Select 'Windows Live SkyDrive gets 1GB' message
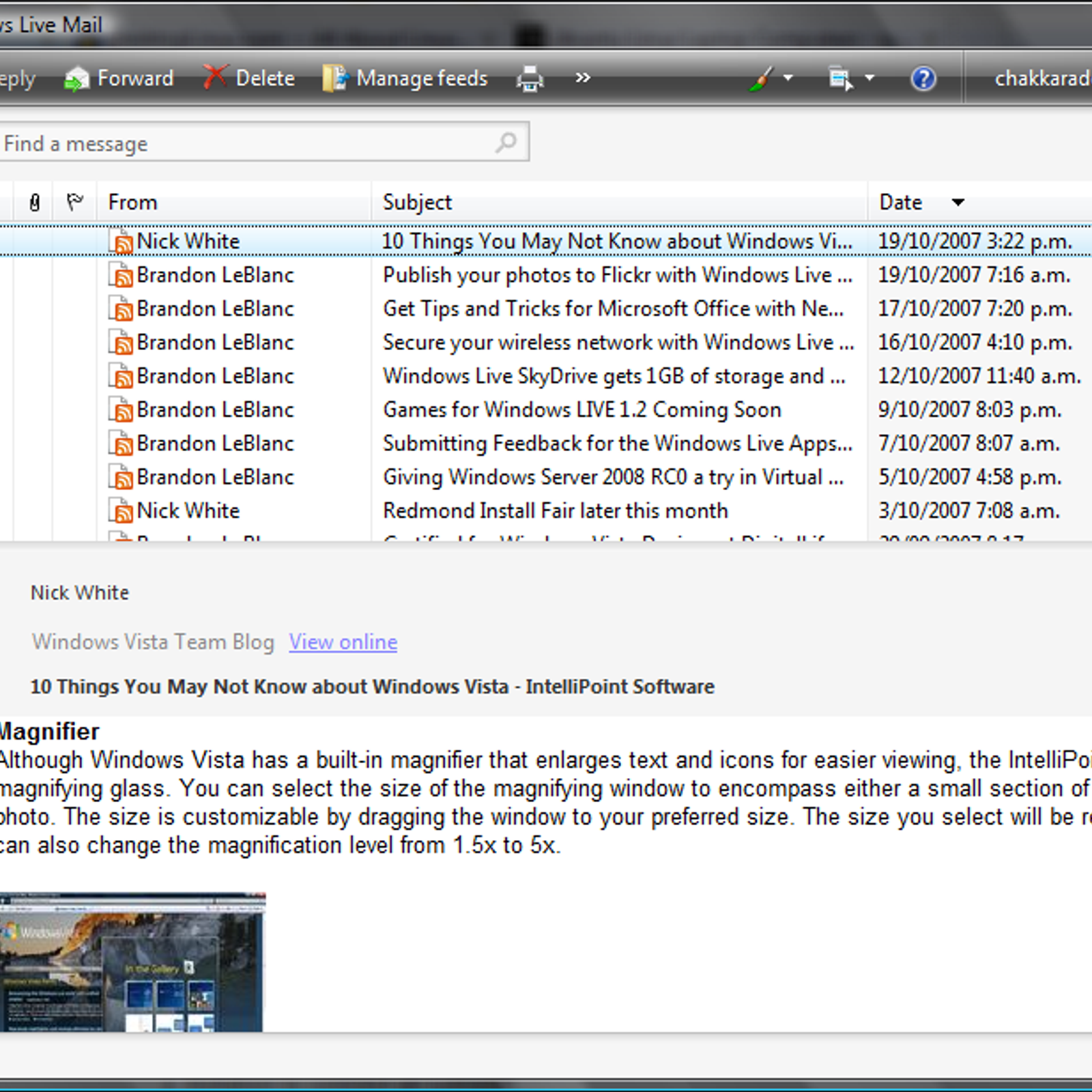1092x1092 pixels. coord(546,376)
